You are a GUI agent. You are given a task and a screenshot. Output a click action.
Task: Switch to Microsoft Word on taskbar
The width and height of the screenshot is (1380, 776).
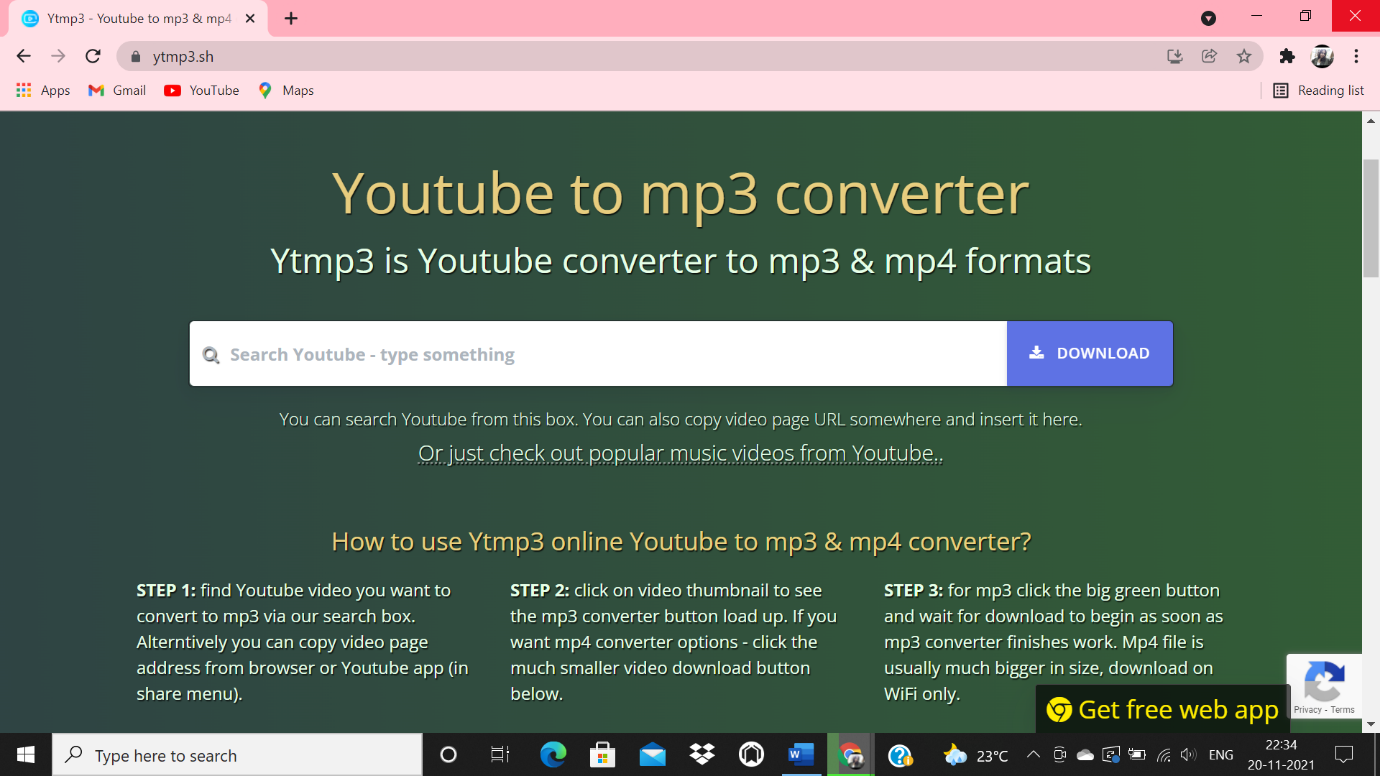click(801, 755)
